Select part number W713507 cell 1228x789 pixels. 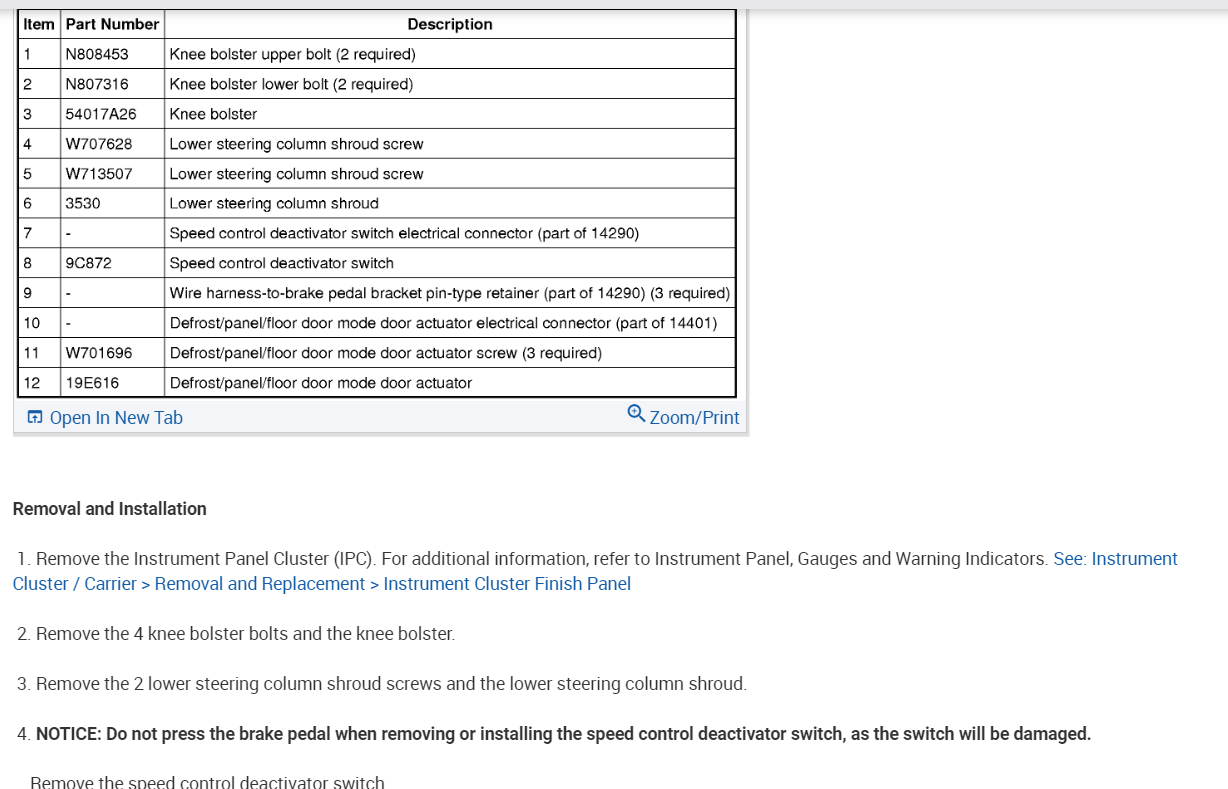[x=113, y=174]
